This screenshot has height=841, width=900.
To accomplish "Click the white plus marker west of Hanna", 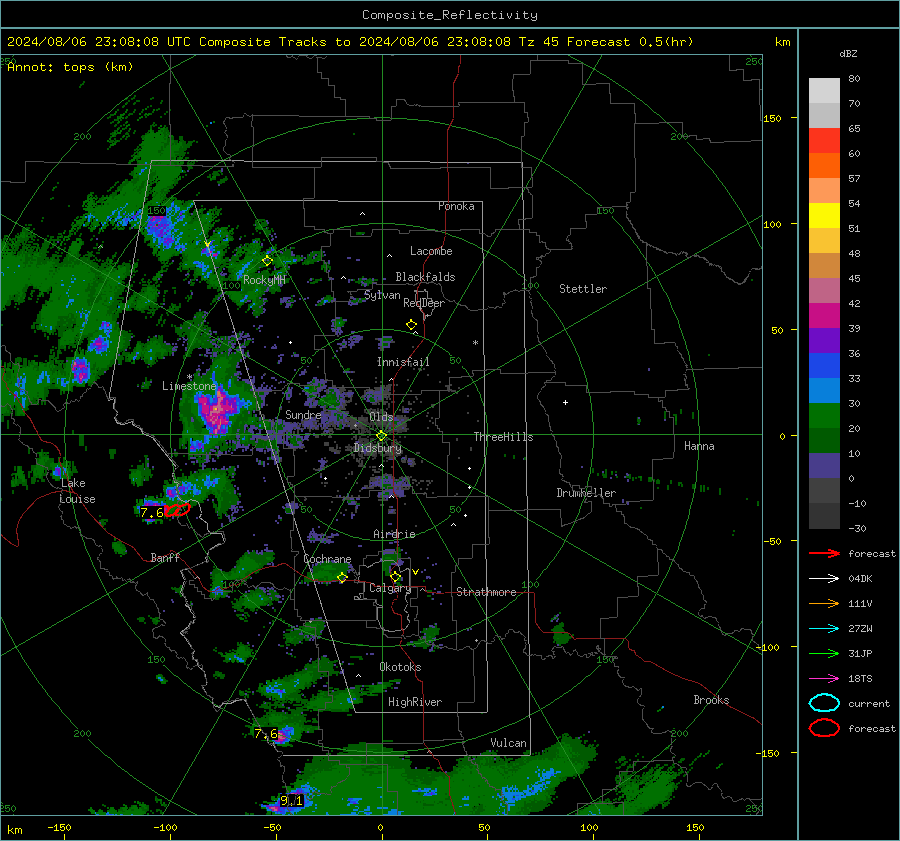I will (565, 402).
